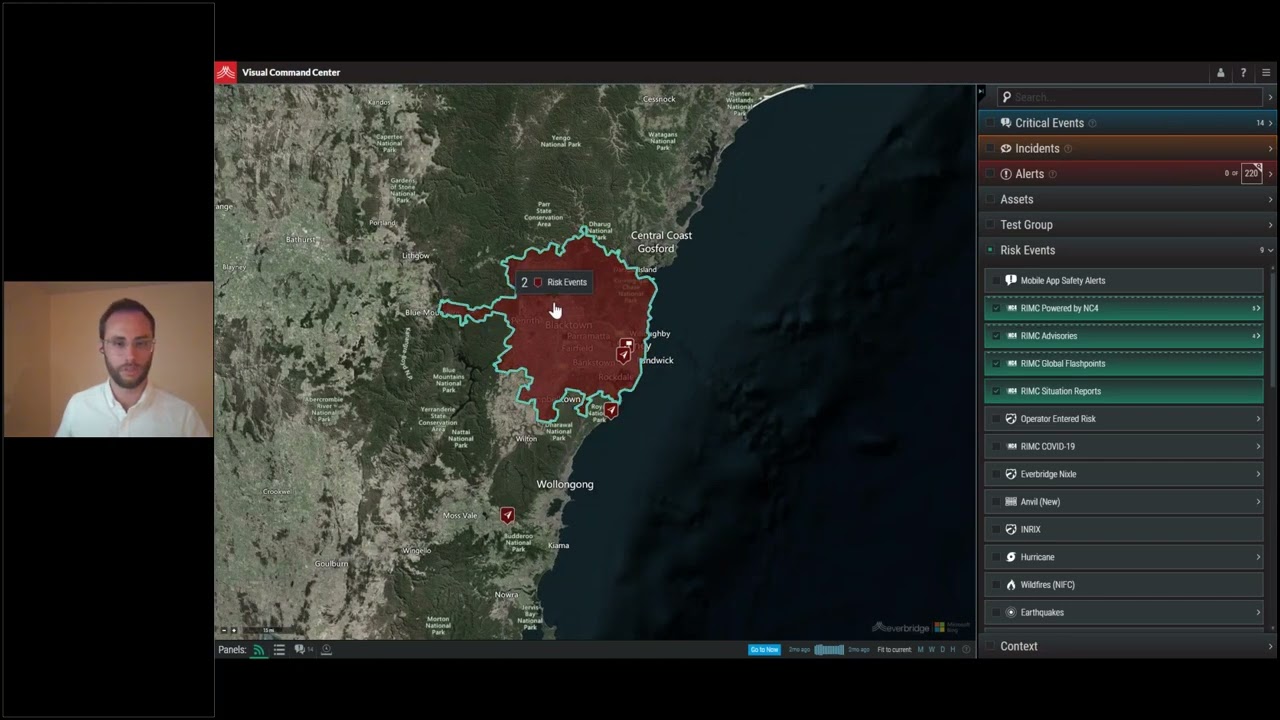The height and width of the screenshot is (720, 1280).
Task: Click the 2 Risk Events map tooltip
Action: click(554, 283)
